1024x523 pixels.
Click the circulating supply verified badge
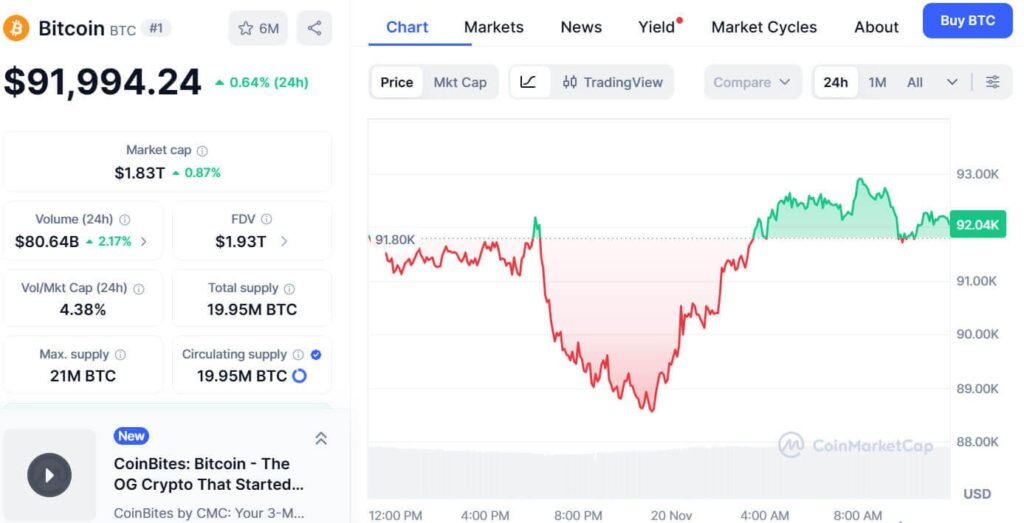[x=316, y=355]
